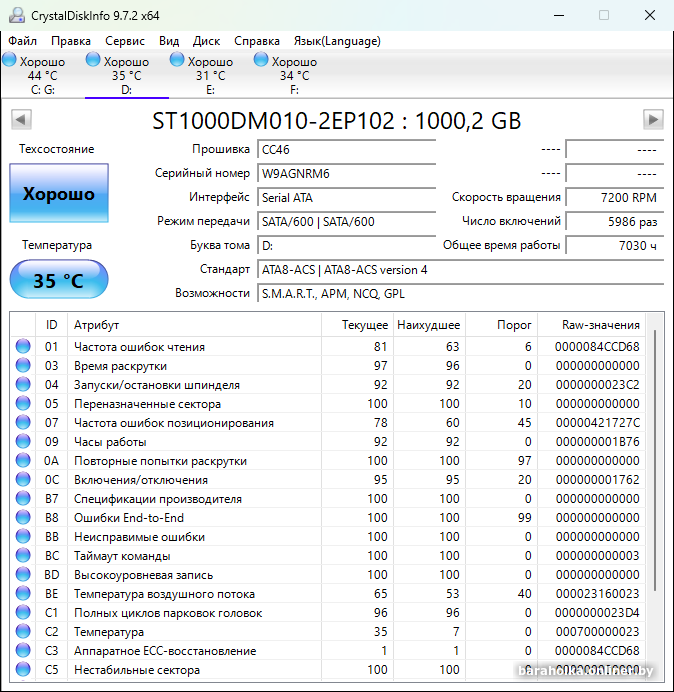674x692 pixels.
Task: Go to next disk with right arrow
Action: click(x=653, y=120)
